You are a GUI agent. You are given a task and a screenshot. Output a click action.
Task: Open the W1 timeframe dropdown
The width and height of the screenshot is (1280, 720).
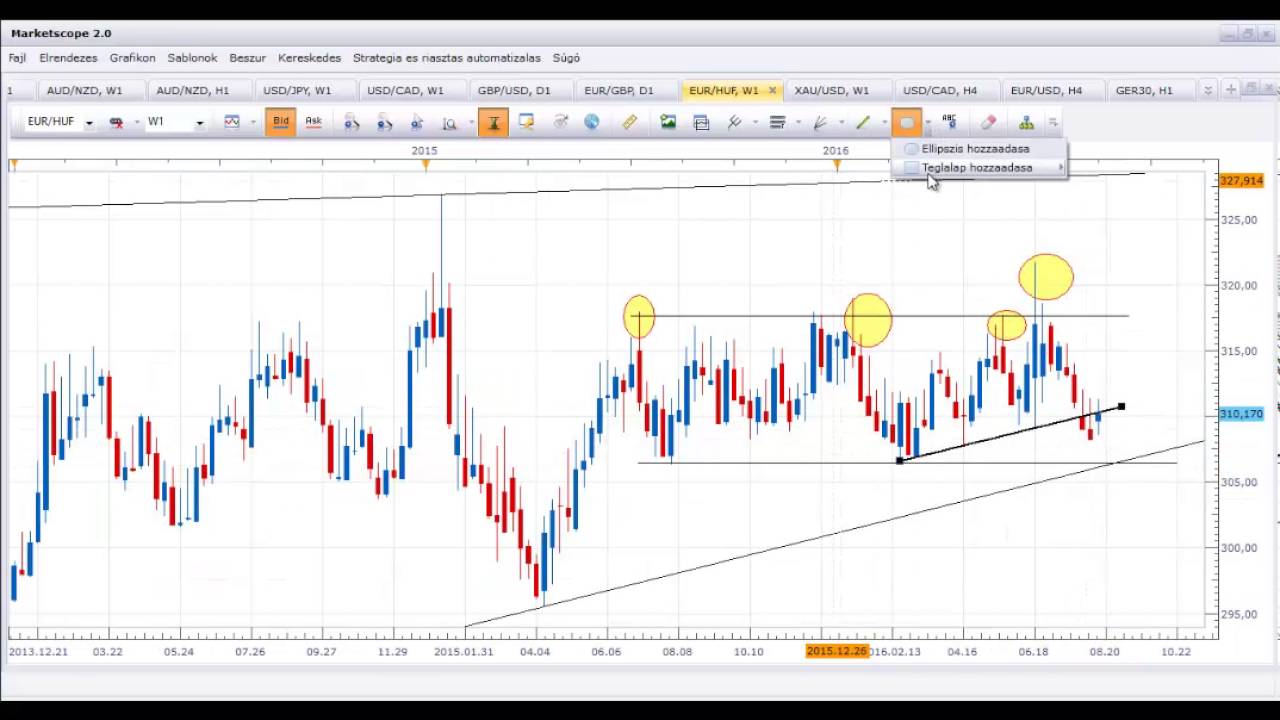(199, 122)
